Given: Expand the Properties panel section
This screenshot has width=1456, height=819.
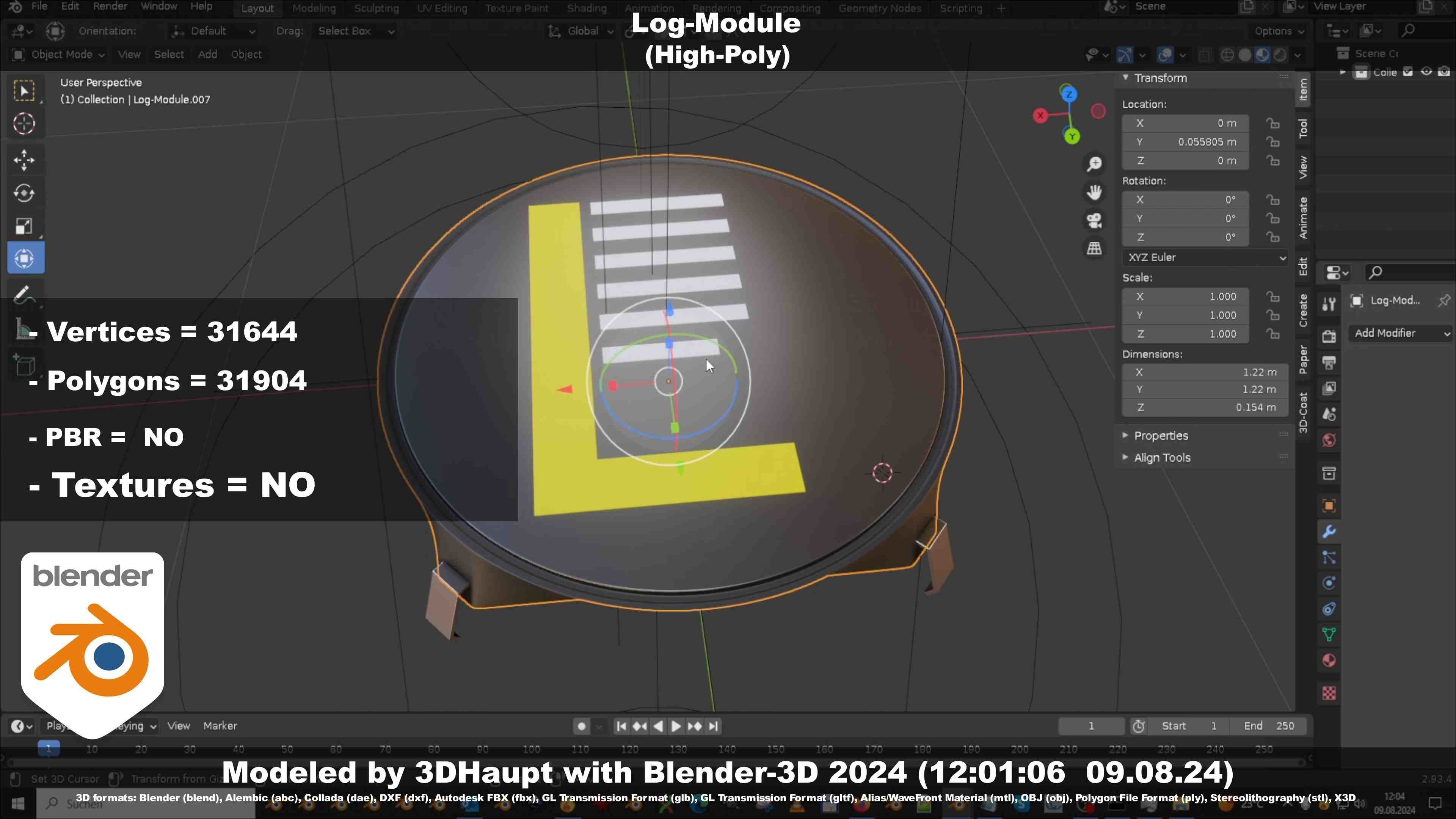Looking at the screenshot, I should pyautogui.click(x=1161, y=436).
